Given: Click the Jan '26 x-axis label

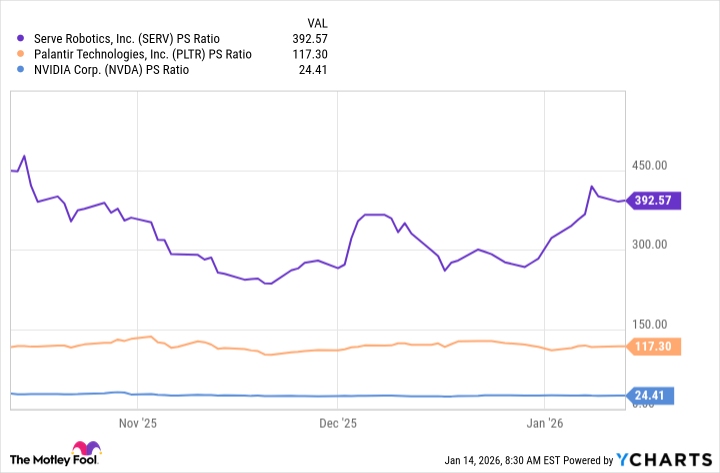Looking at the screenshot, I should pyautogui.click(x=545, y=423).
